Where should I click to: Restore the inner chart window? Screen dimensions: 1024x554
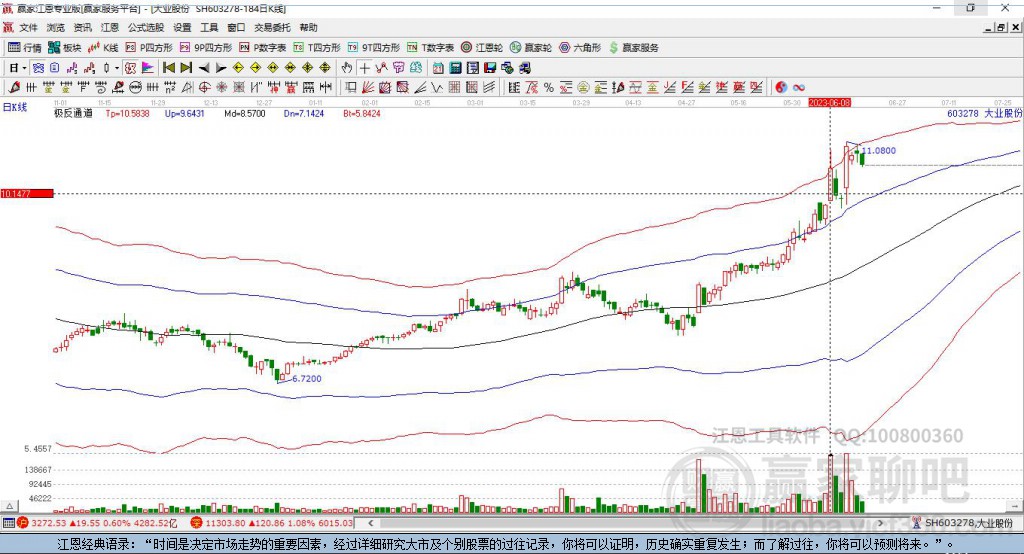[x=1001, y=27]
